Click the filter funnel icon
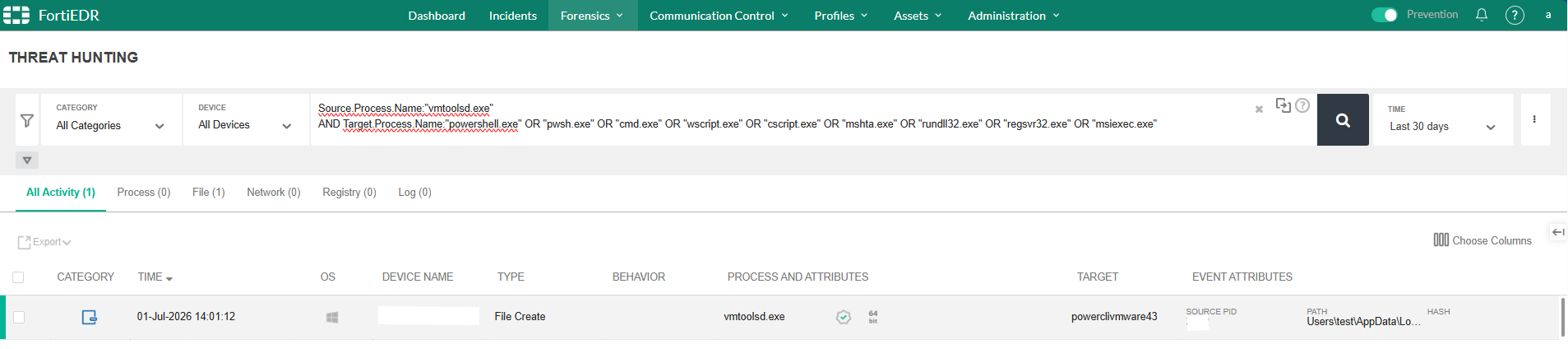The image size is (1568, 349). click(x=27, y=120)
